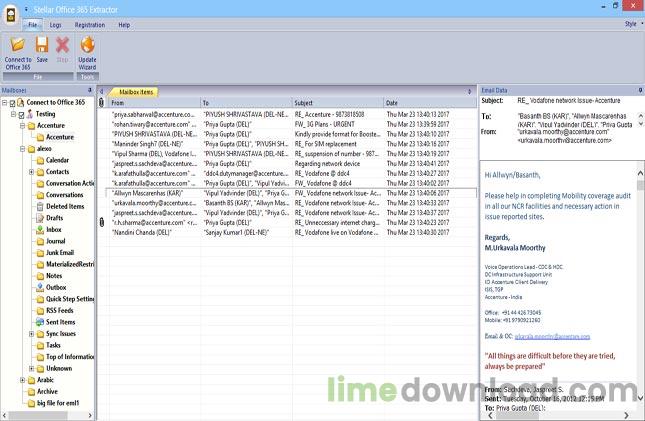This screenshot has width=645, height=421.
Task: Click the Calendar folder icon
Action: [40, 160]
